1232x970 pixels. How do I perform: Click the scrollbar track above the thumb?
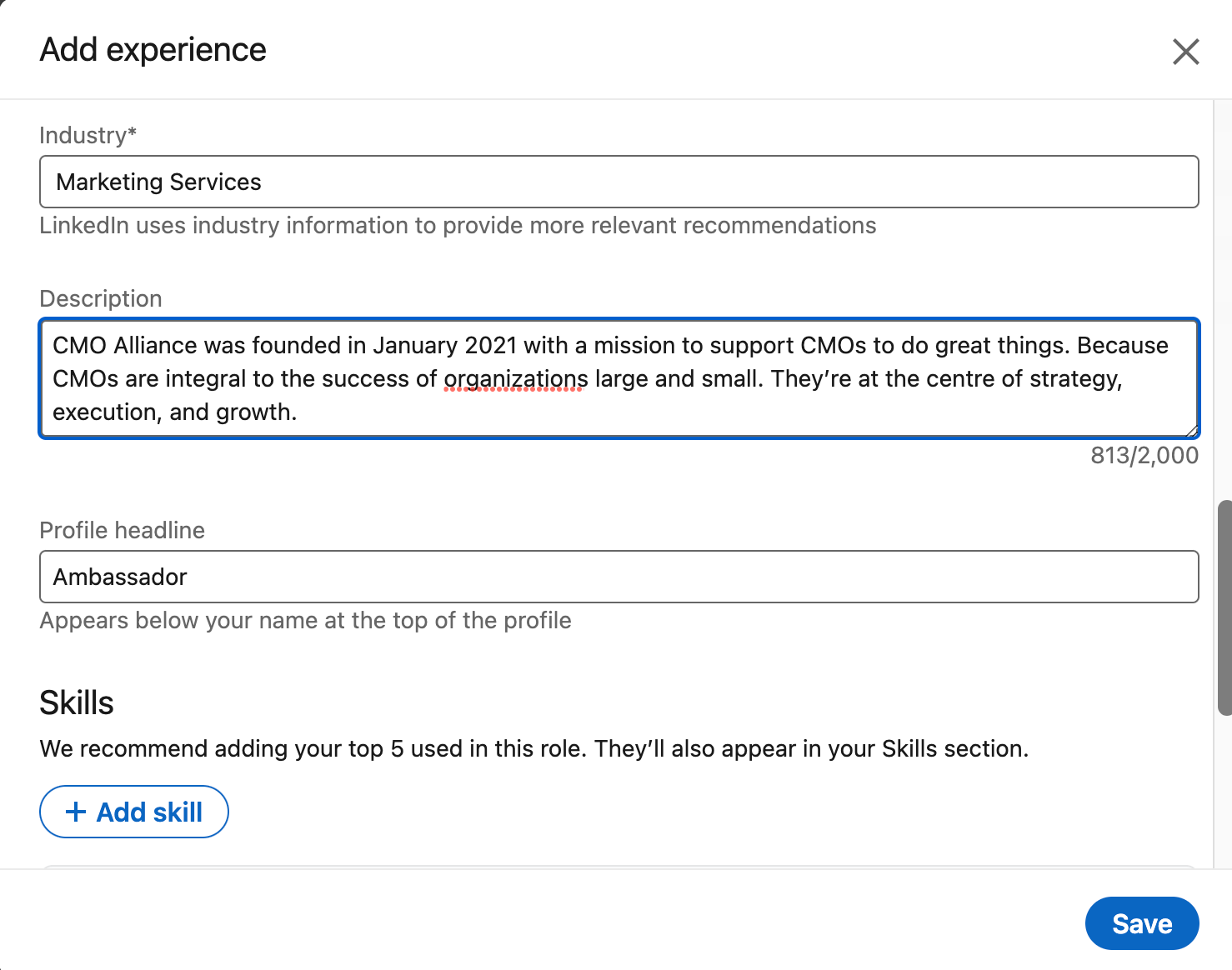(1224, 300)
